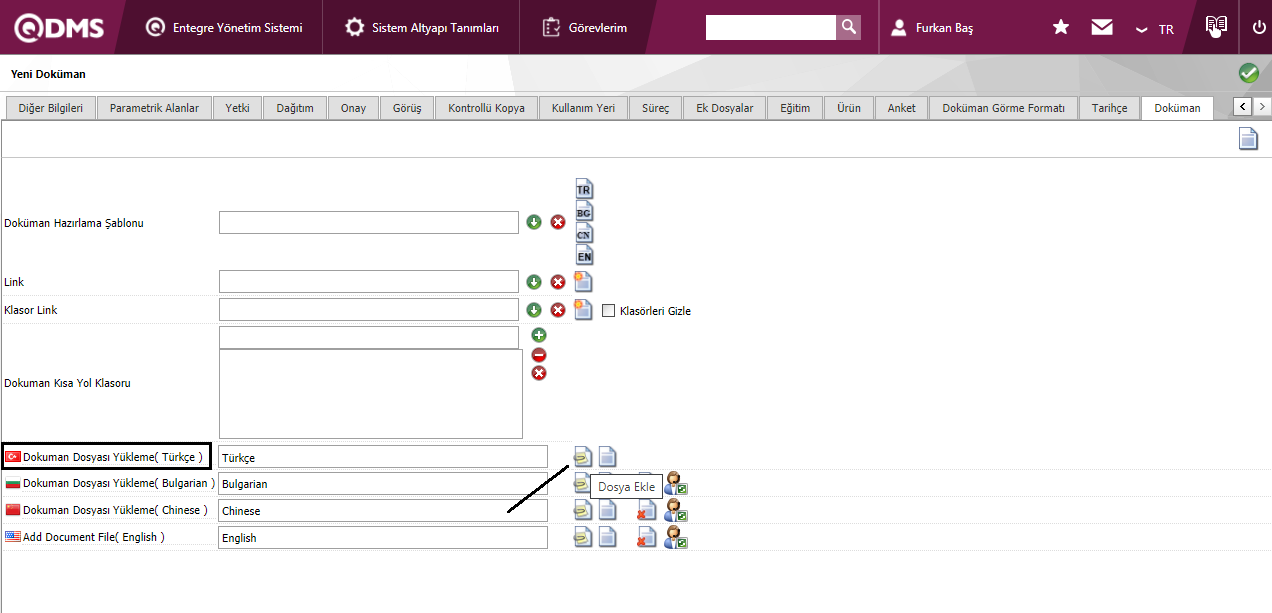Add shortcut folder with green plus icon
The image size is (1272, 613).
click(x=539, y=335)
